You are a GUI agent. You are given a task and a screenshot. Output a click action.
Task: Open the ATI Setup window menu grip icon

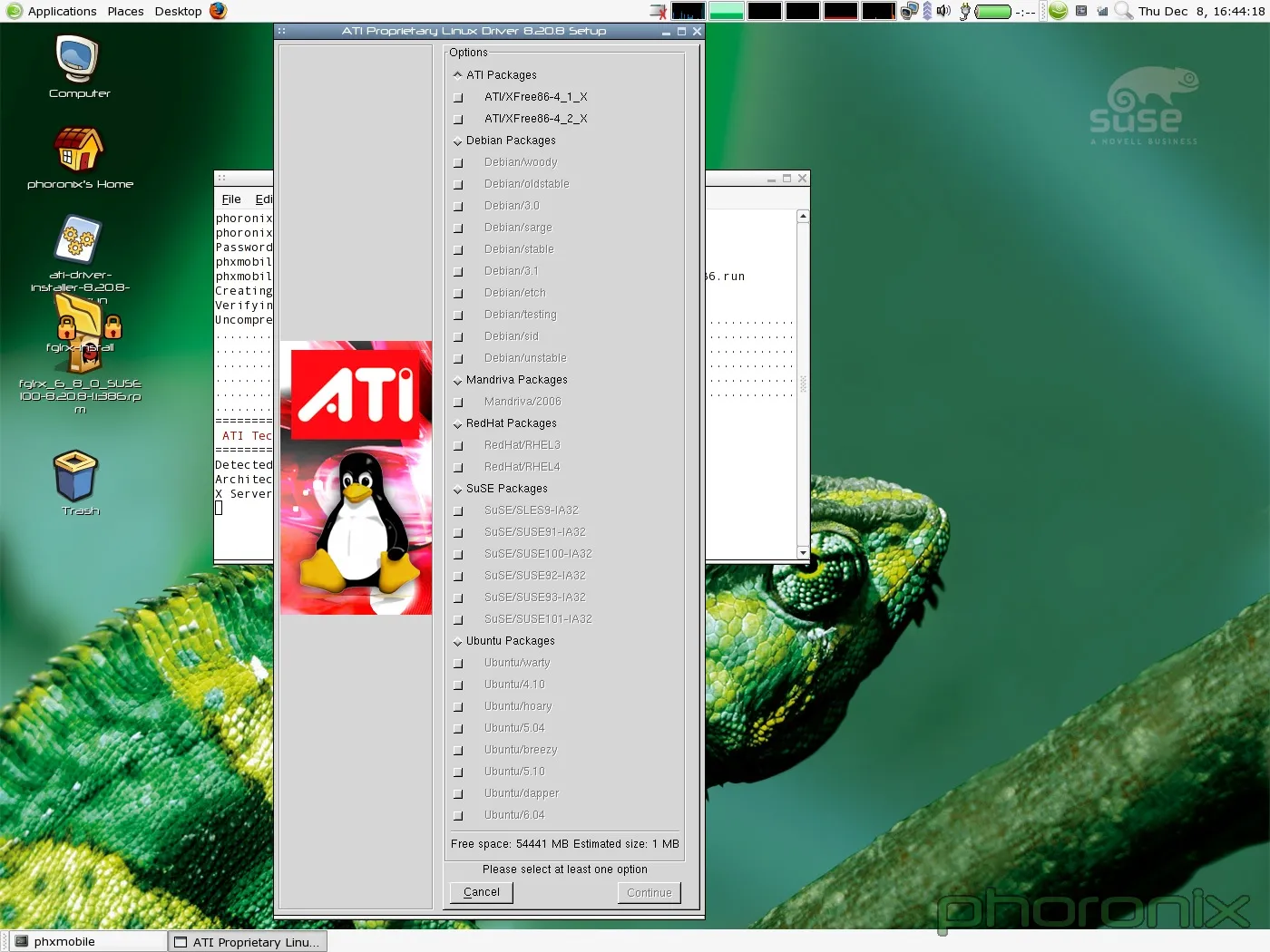click(x=282, y=31)
